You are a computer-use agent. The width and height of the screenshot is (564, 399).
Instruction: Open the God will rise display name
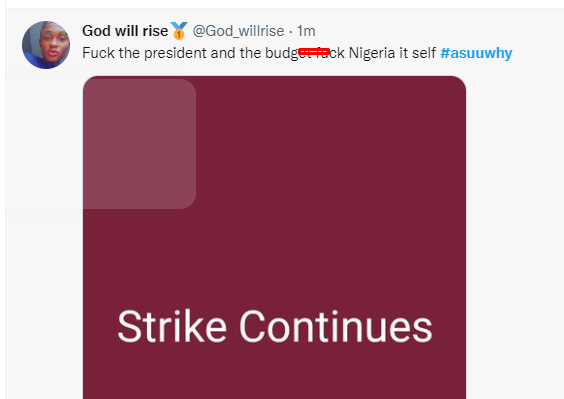coord(125,31)
